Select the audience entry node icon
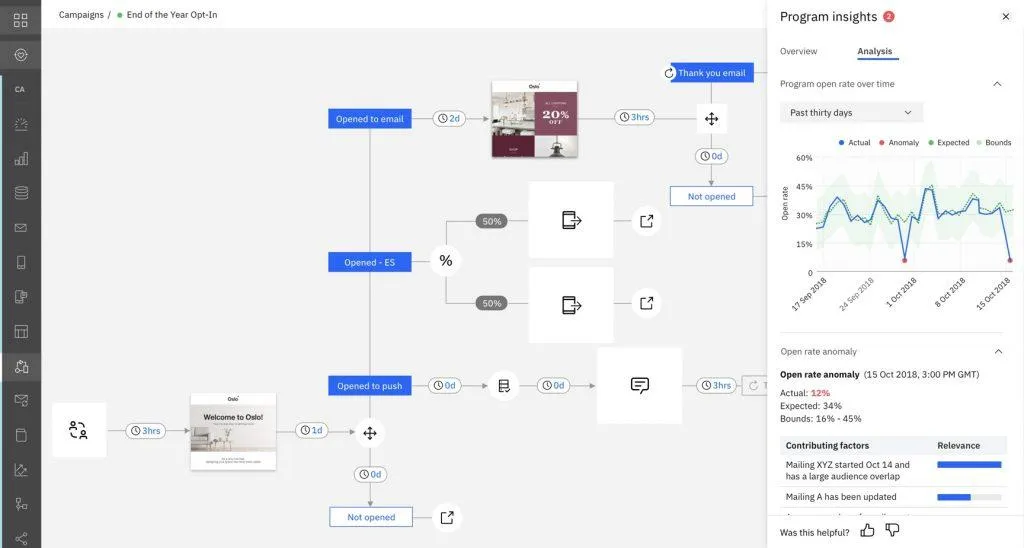Screen dimensions: 1024x548 point(78,430)
